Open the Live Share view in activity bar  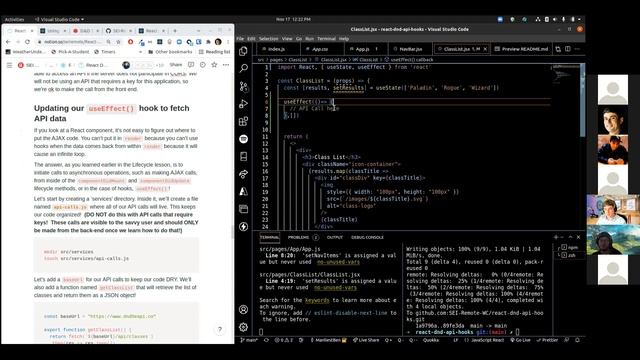pos(244,174)
